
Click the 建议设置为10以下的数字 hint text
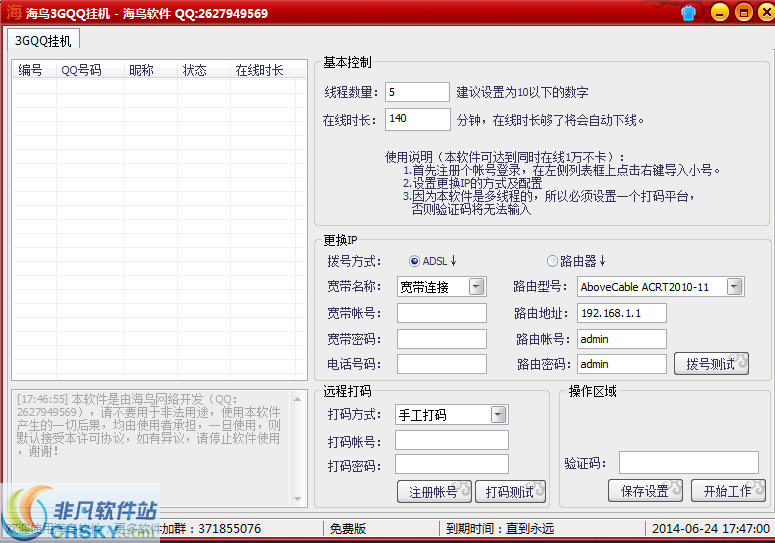tap(522, 92)
